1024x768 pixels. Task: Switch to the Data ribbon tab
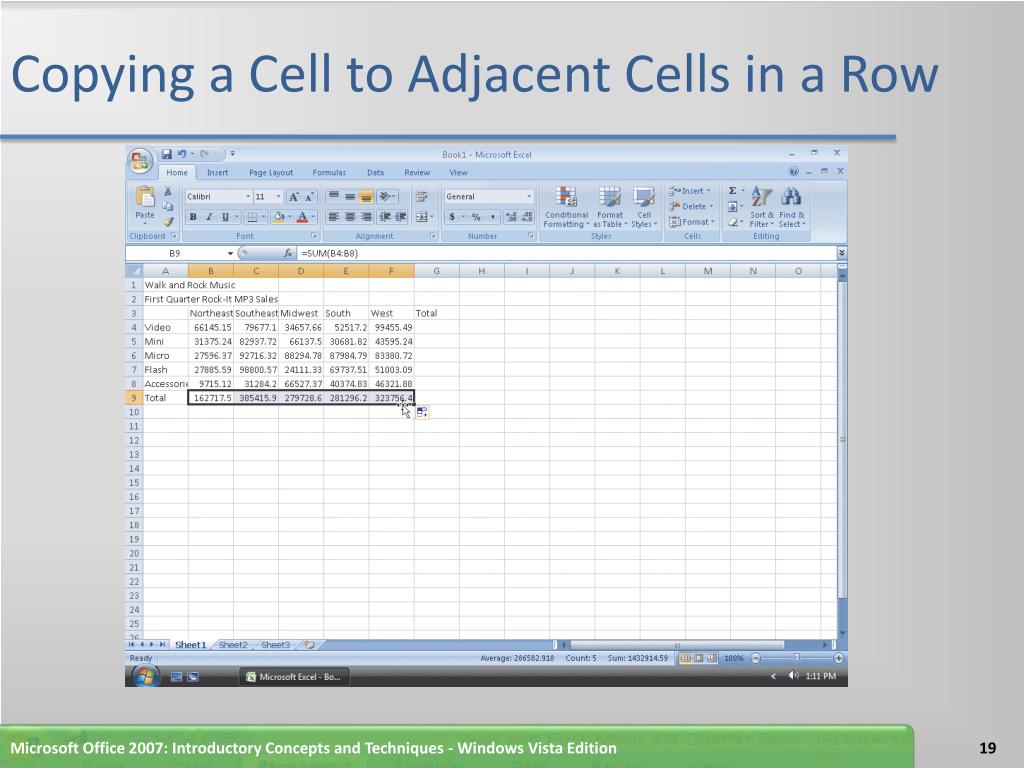(x=376, y=172)
